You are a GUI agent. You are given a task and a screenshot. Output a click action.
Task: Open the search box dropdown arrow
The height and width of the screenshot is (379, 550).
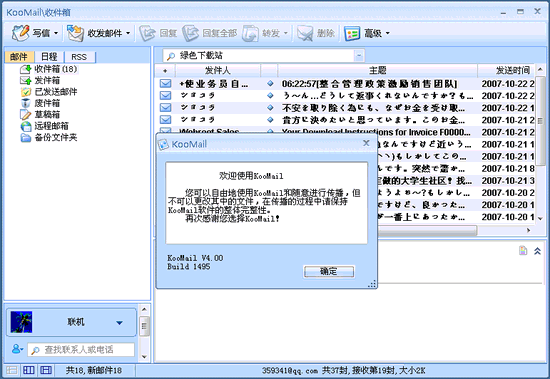(x=359, y=55)
